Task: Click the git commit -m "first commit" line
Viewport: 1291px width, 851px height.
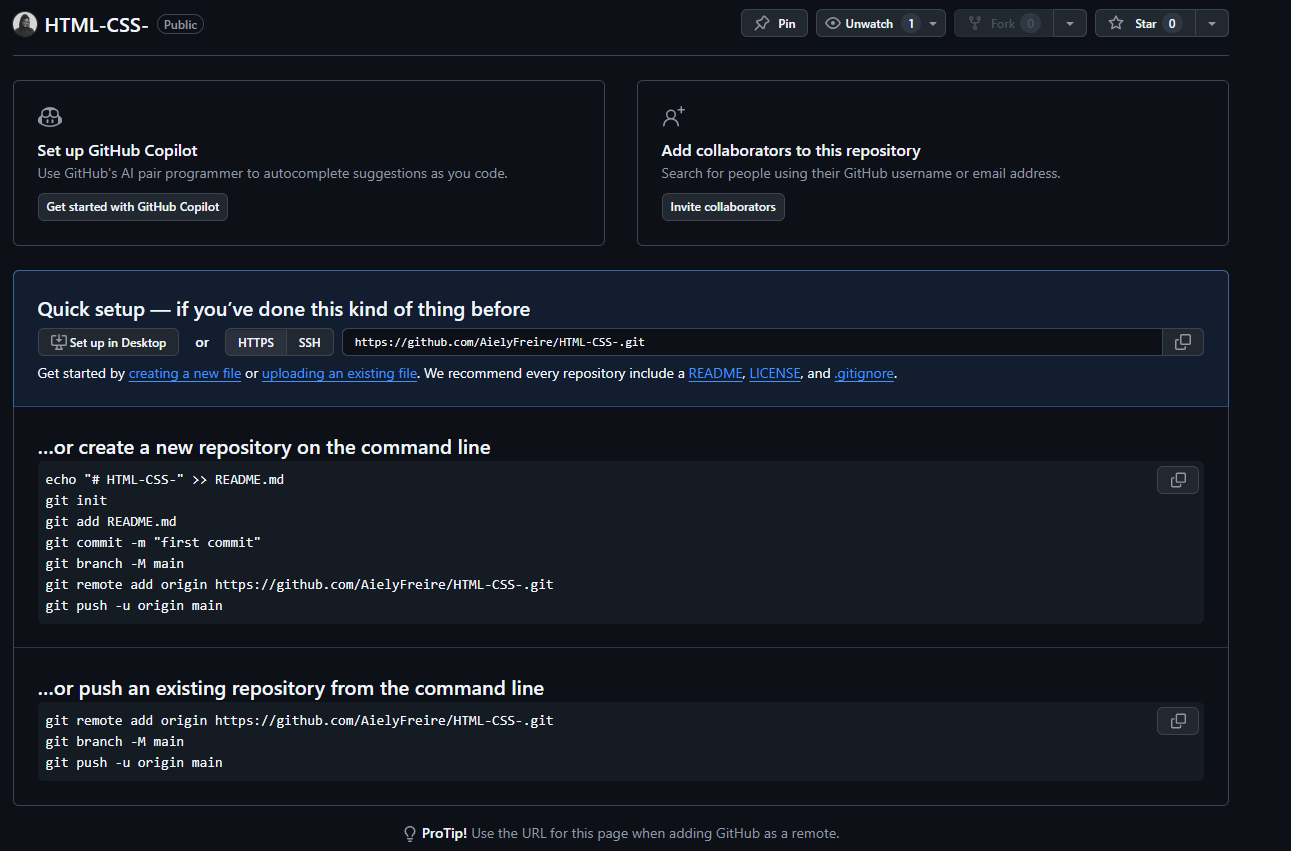Action: coord(153,542)
